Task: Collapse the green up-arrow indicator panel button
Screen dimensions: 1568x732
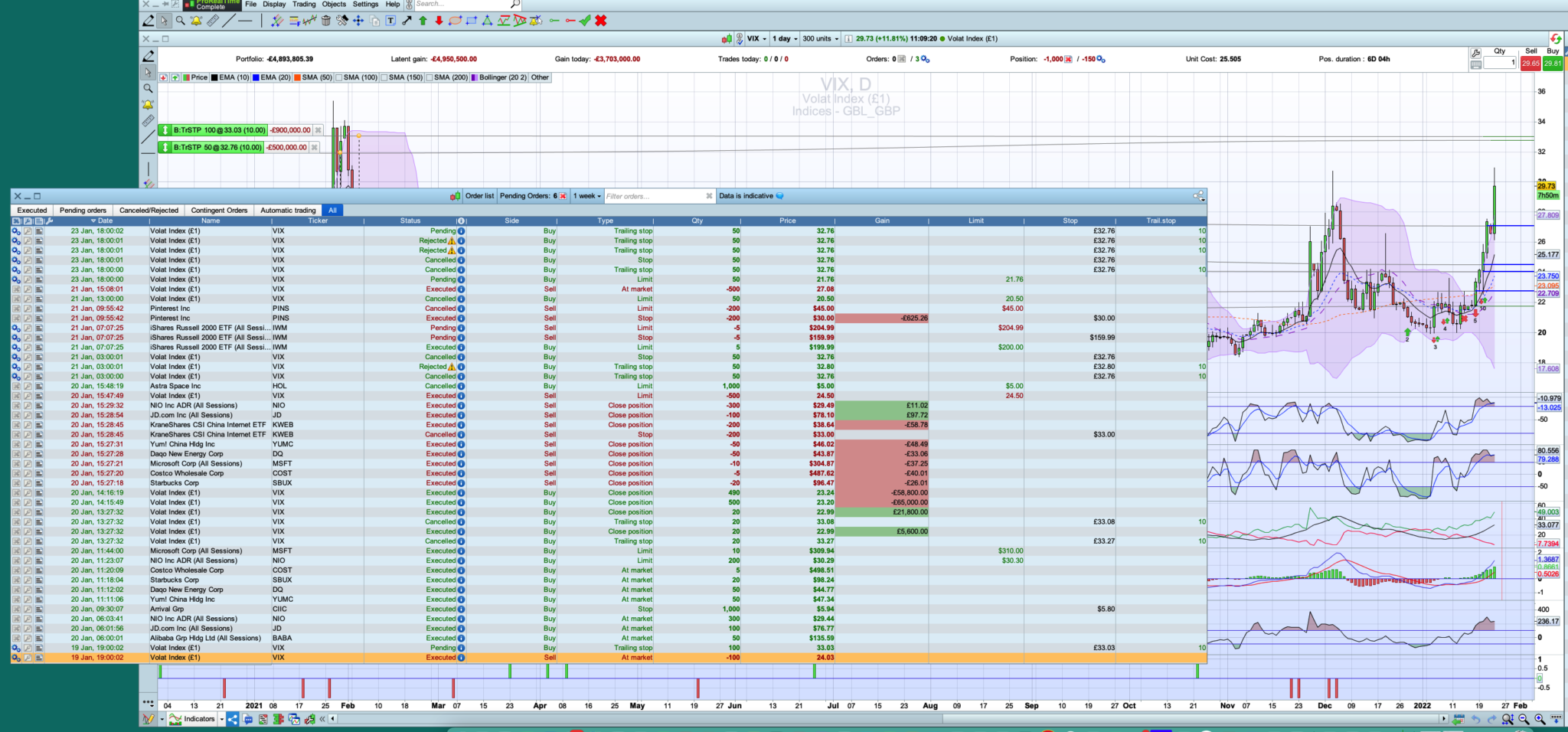Action: [175, 77]
